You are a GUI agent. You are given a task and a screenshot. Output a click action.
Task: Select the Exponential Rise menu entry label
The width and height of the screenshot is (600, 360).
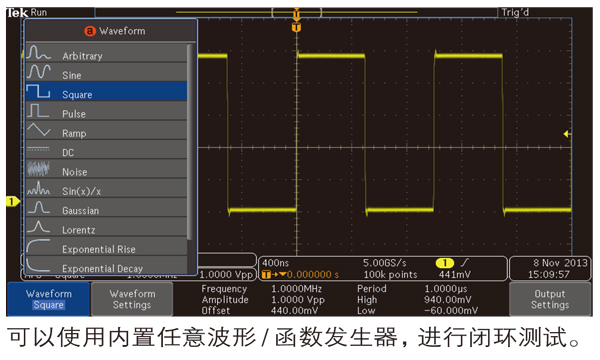tap(99, 249)
